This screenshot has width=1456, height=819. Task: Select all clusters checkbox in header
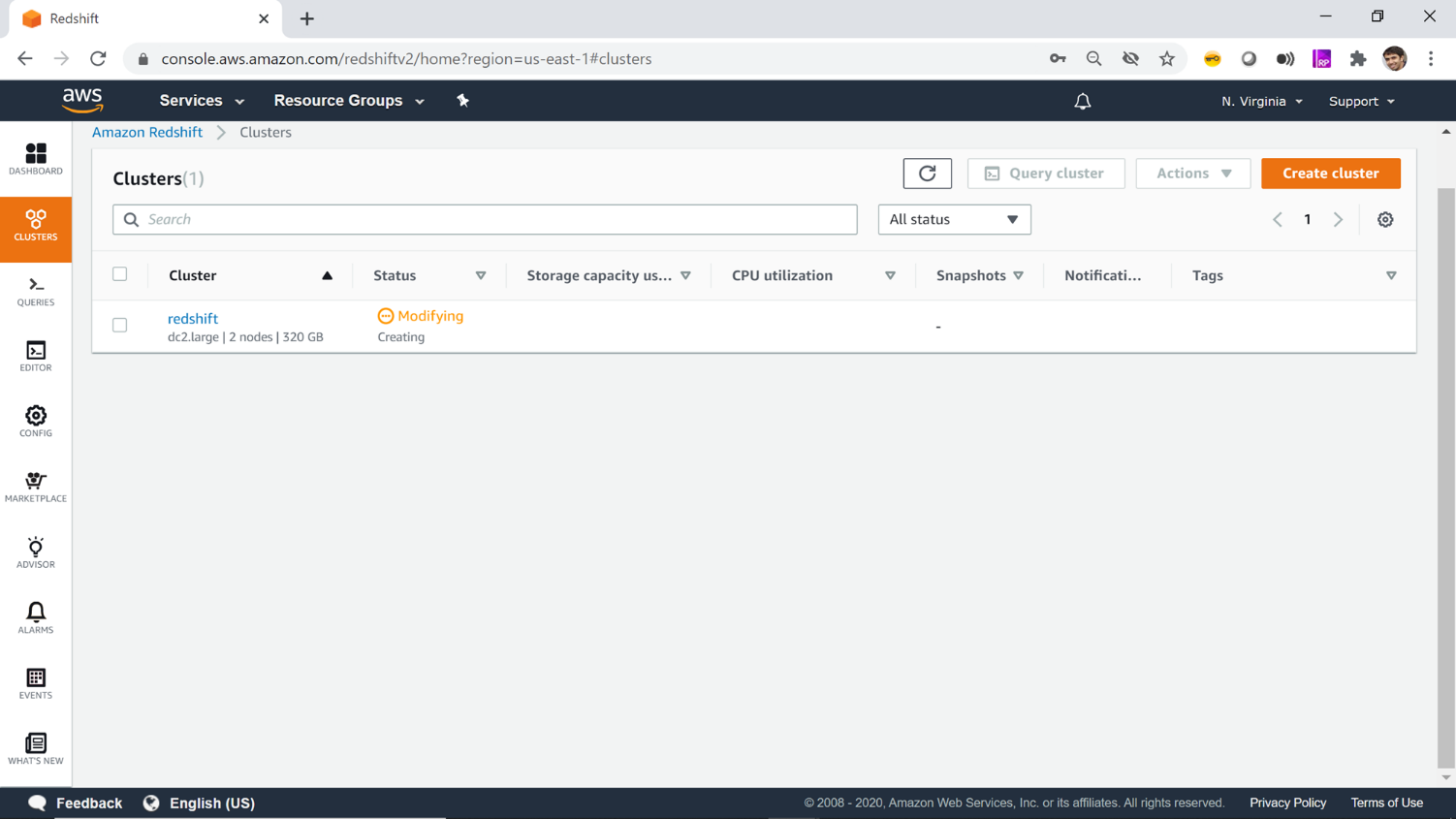point(120,274)
